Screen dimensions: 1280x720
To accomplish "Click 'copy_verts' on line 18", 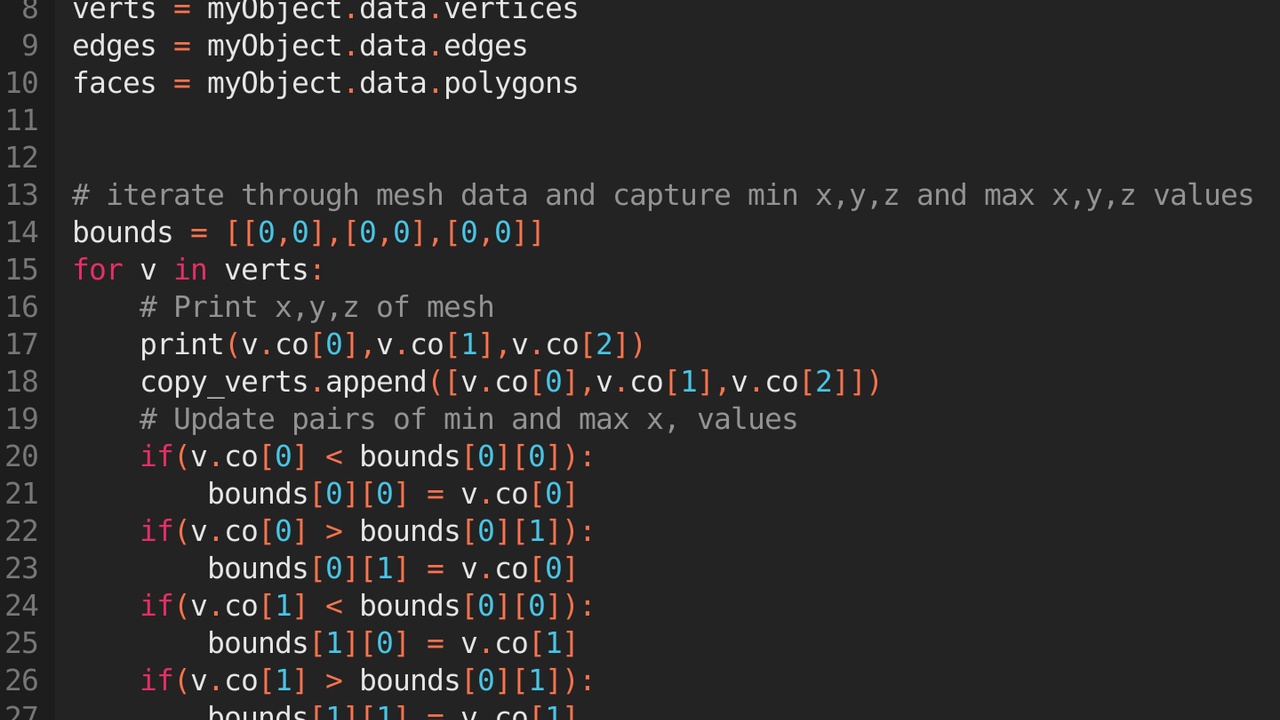I will (x=224, y=382).
